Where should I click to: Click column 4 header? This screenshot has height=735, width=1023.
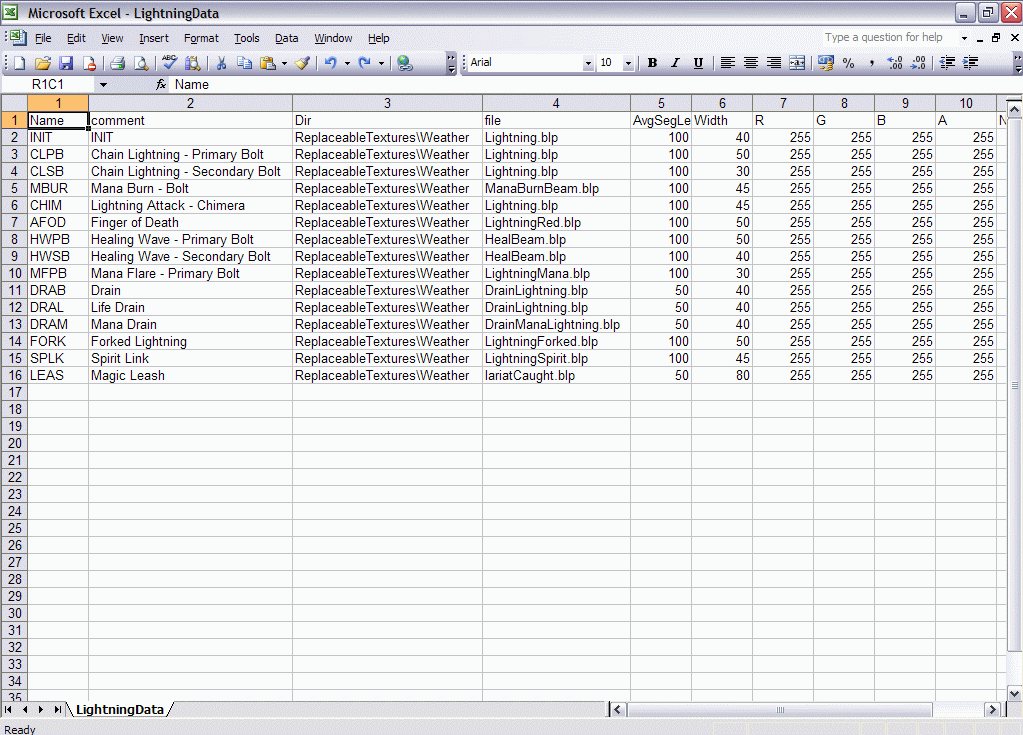(x=556, y=103)
